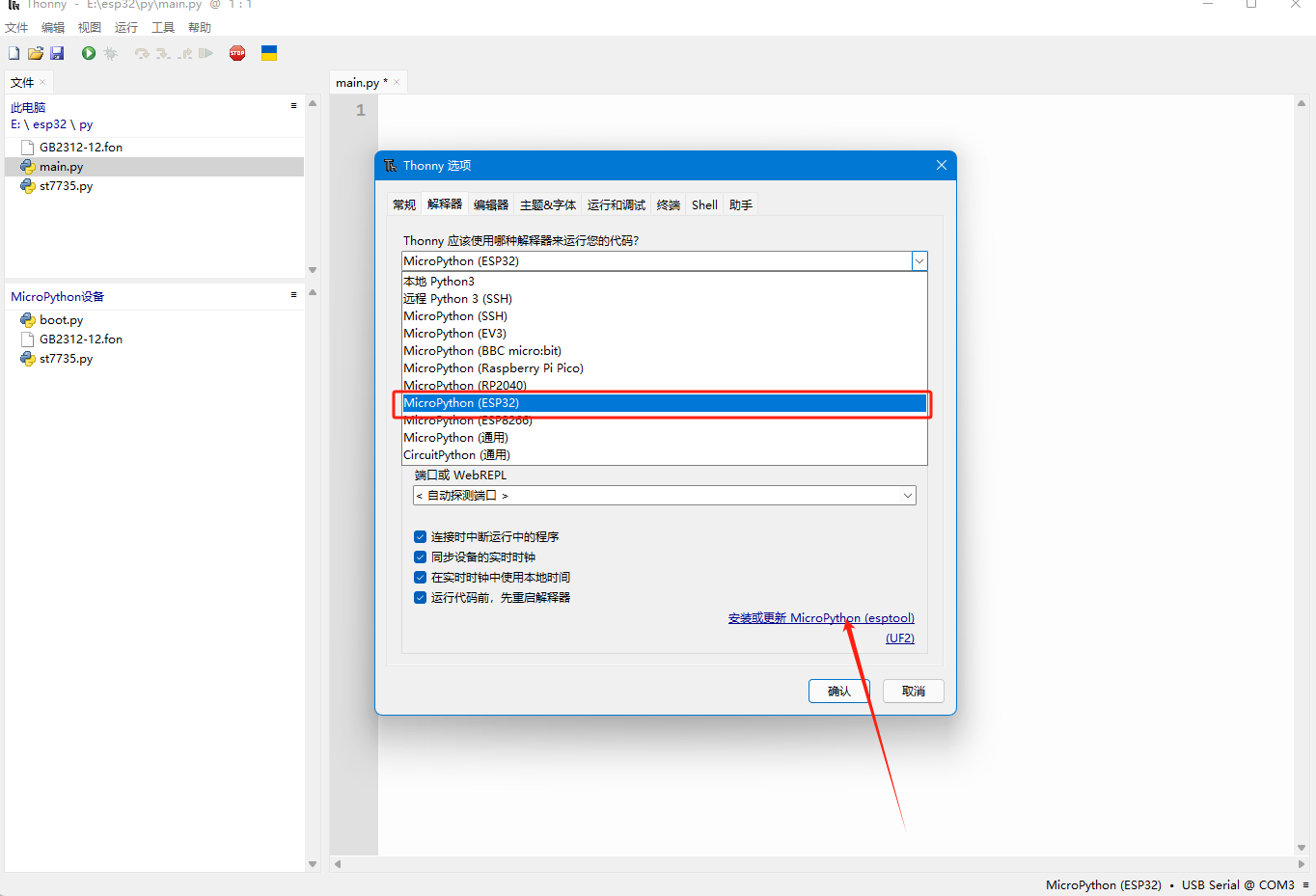Click the 确认 button

[839, 691]
